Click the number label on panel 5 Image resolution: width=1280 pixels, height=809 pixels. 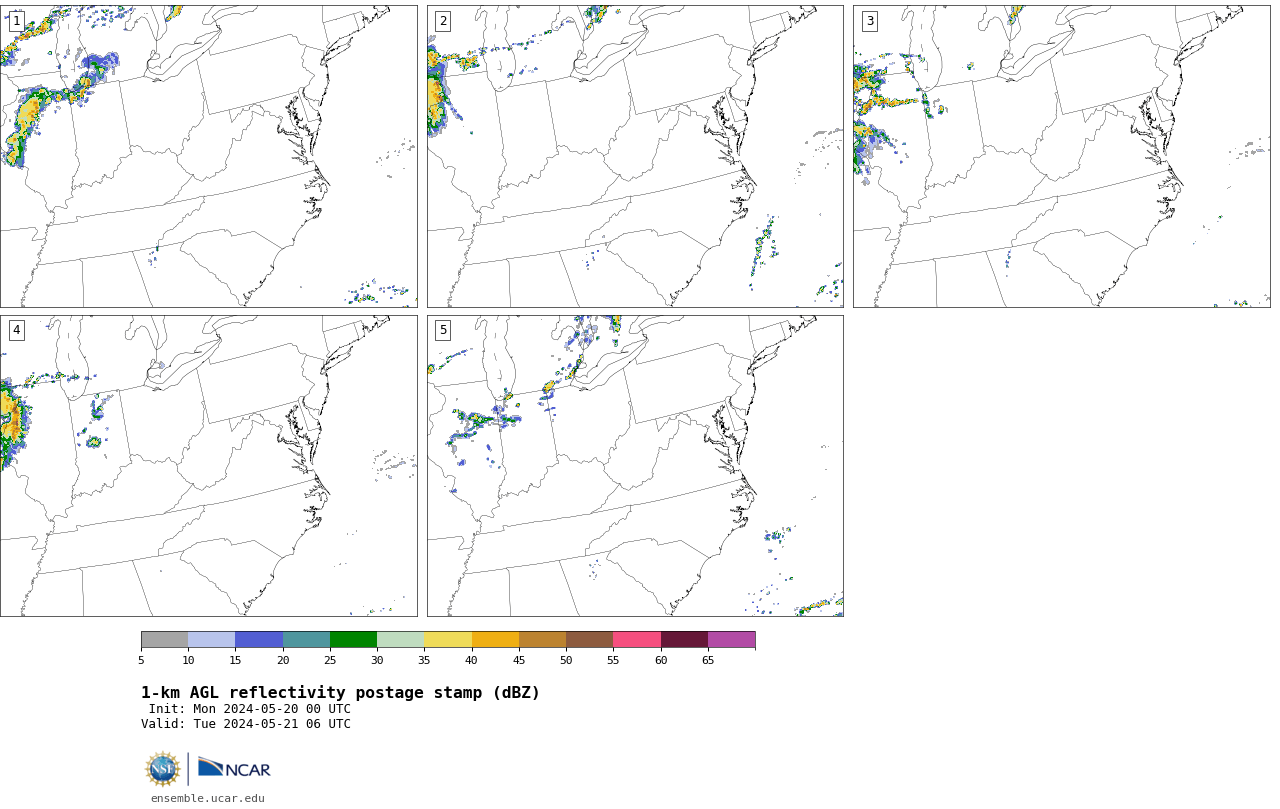point(443,330)
